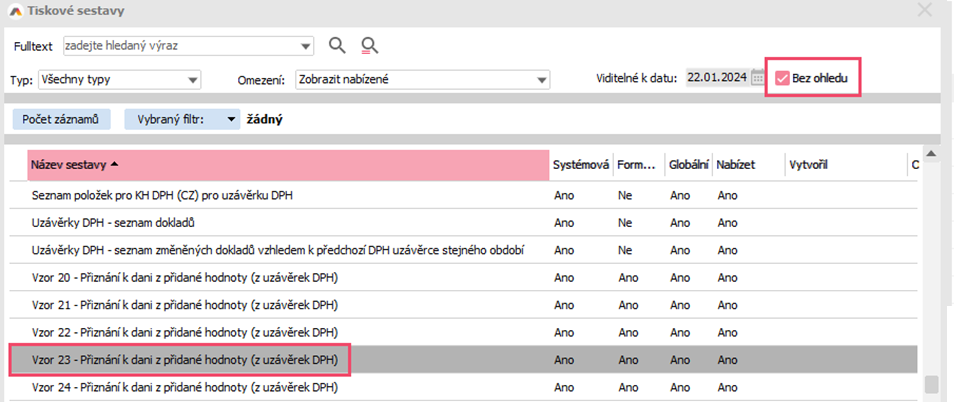Image resolution: width=954 pixels, height=402 pixels.
Task: Expand the Fulltext search history dropdown
Action: click(x=305, y=45)
